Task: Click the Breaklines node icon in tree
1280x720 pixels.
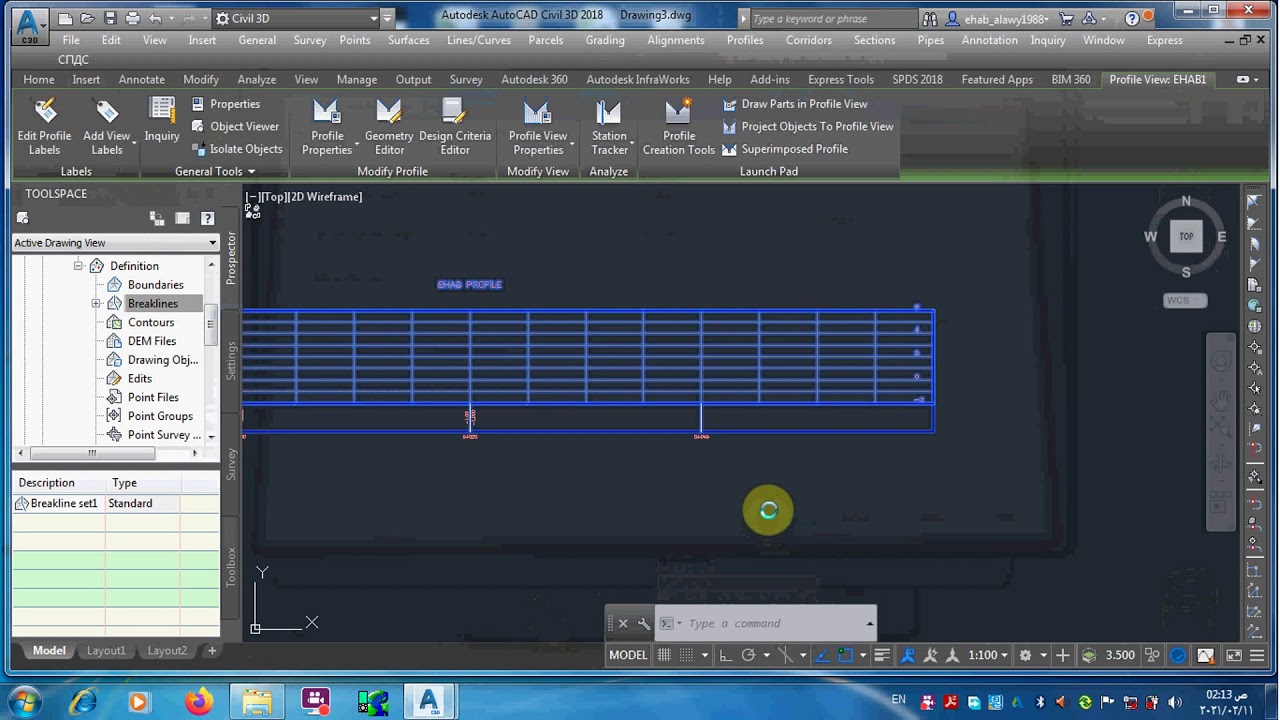Action: coord(115,304)
